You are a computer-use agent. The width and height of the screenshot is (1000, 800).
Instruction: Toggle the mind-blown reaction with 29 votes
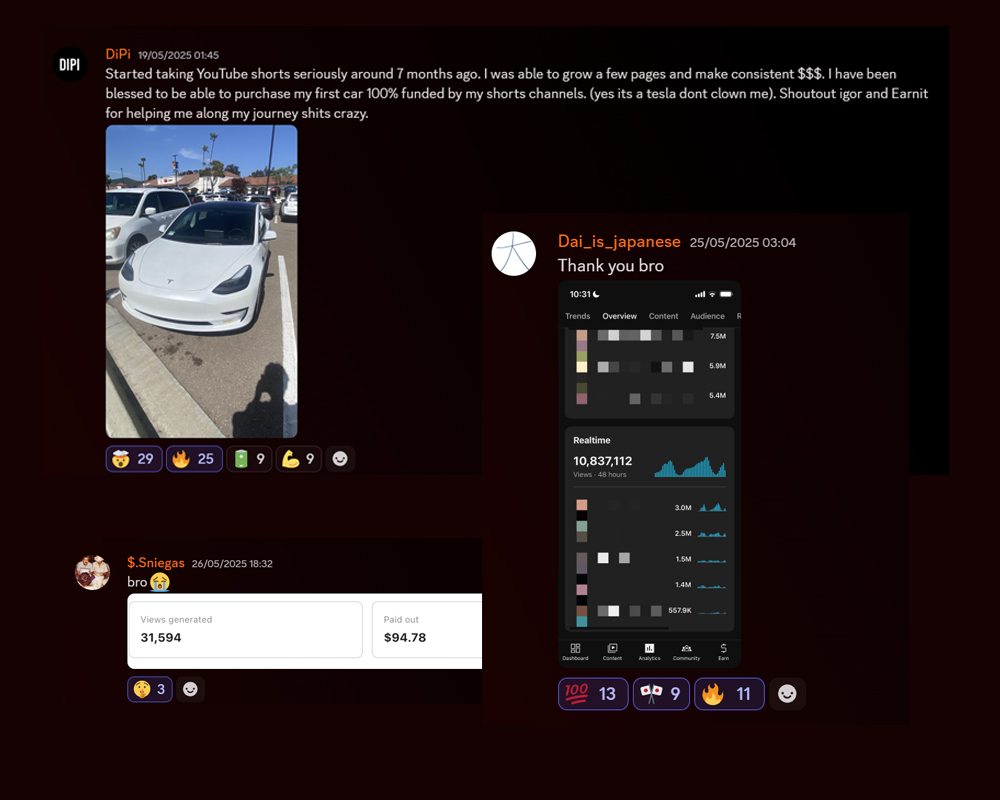pos(134,459)
